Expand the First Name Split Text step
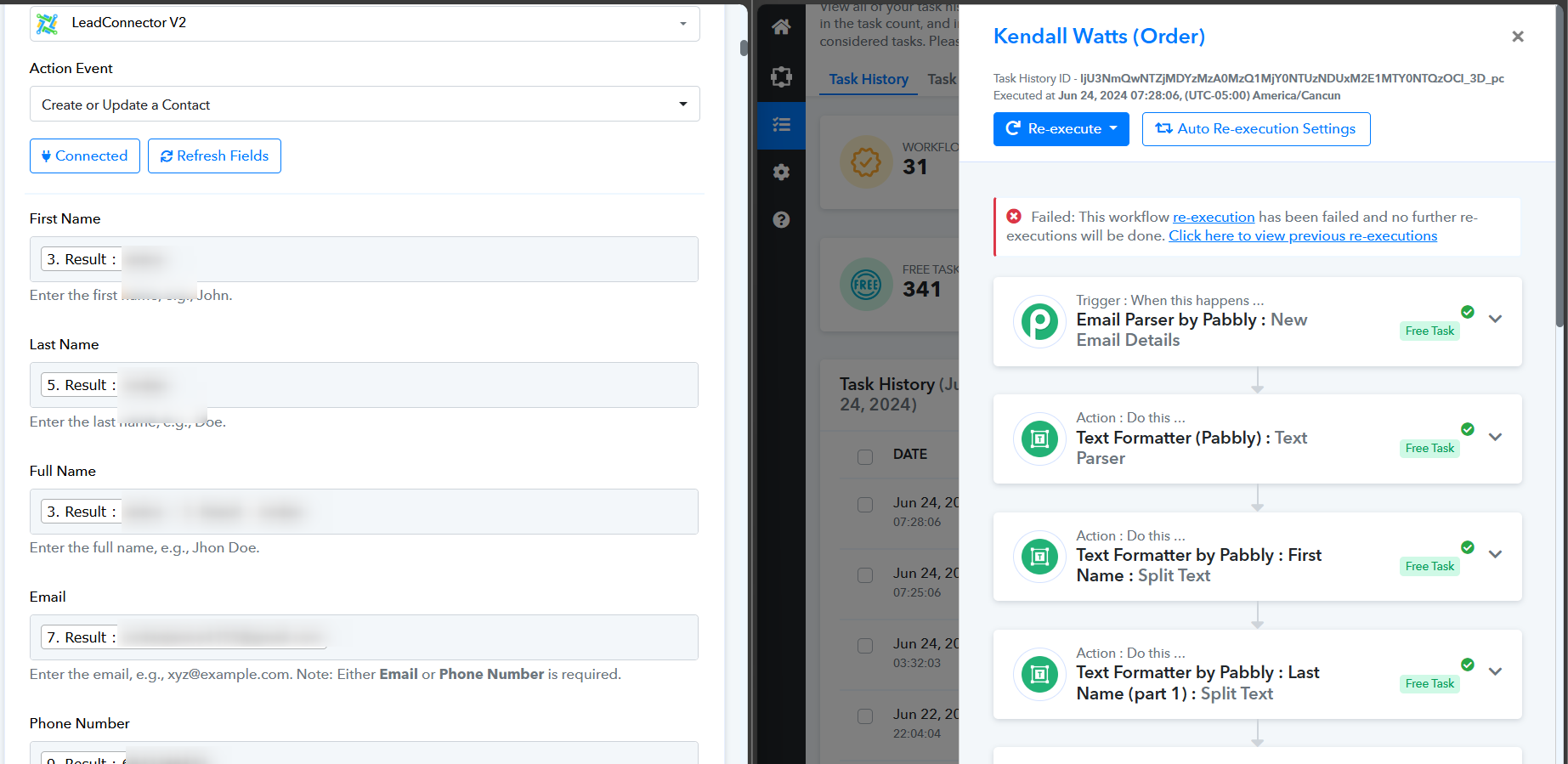 1496,554
